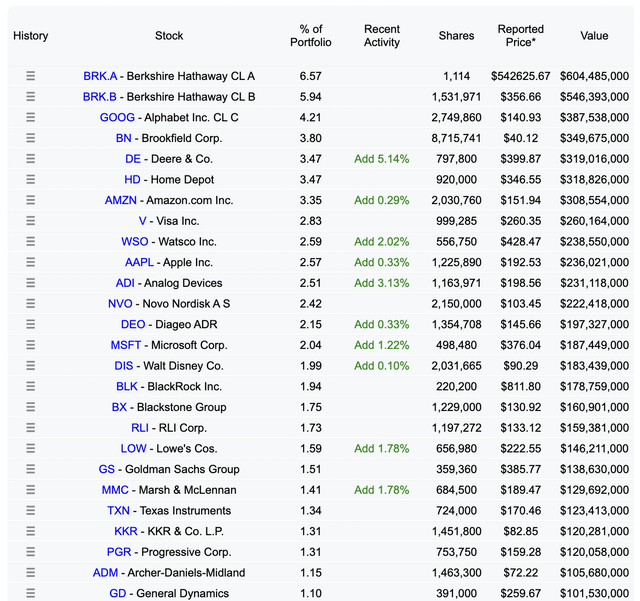
Task: Open history icon for Goldman Sachs Group
Action: (x=31, y=469)
